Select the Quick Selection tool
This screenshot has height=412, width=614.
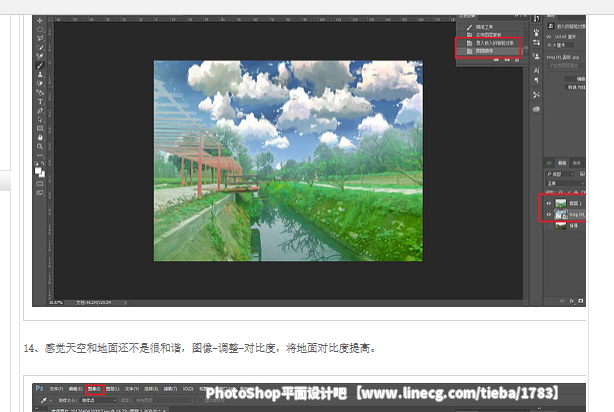pyautogui.click(x=40, y=47)
